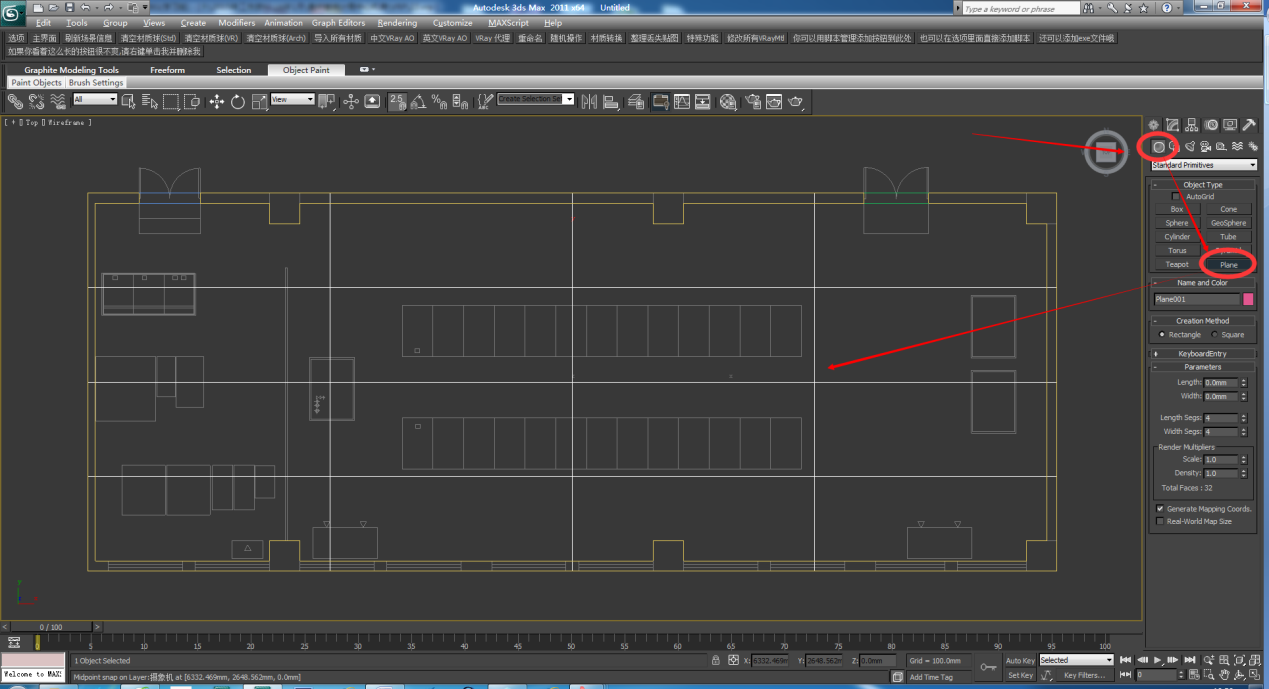The width and height of the screenshot is (1269, 689).
Task: Select the Align tool
Action: (x=610, y=101)
